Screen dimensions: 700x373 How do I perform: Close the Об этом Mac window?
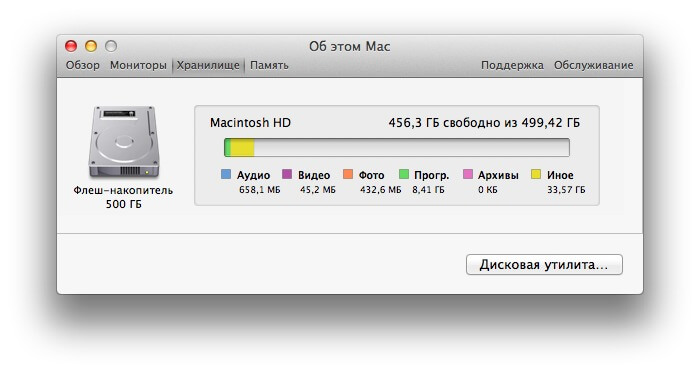(71, 46)
